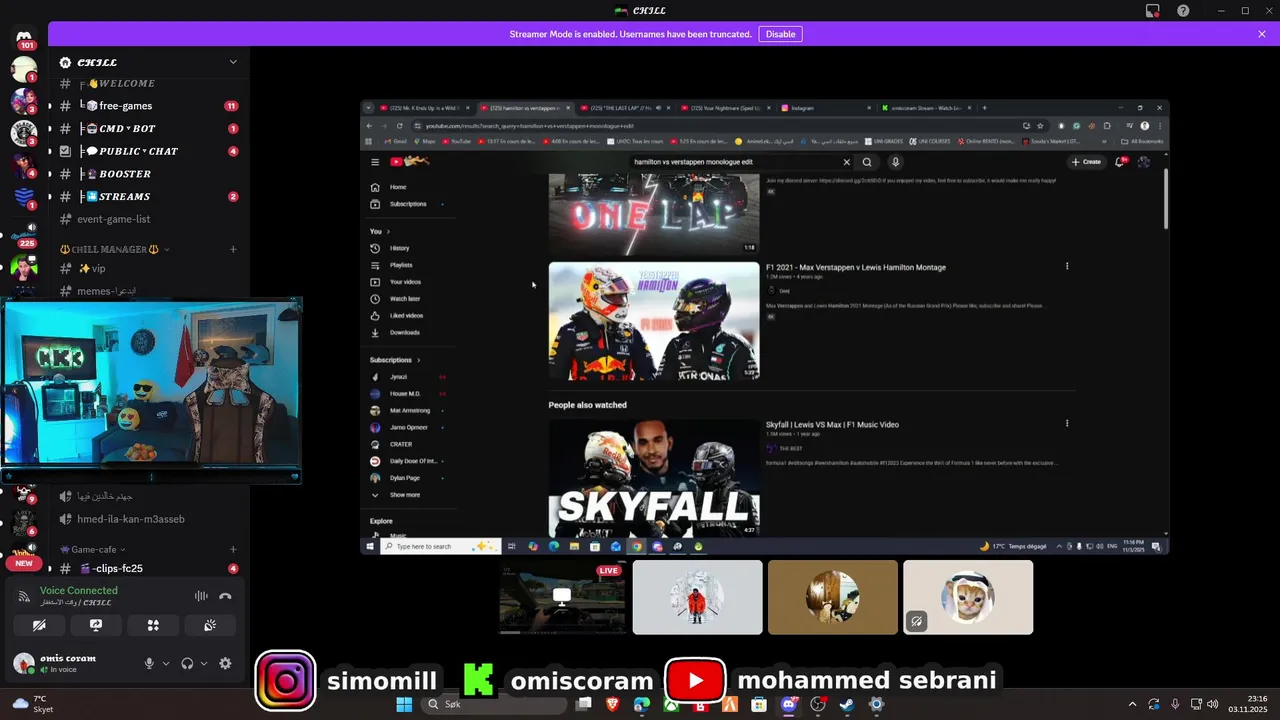Click the share screen icon in voice panel

tap(96, 625)
